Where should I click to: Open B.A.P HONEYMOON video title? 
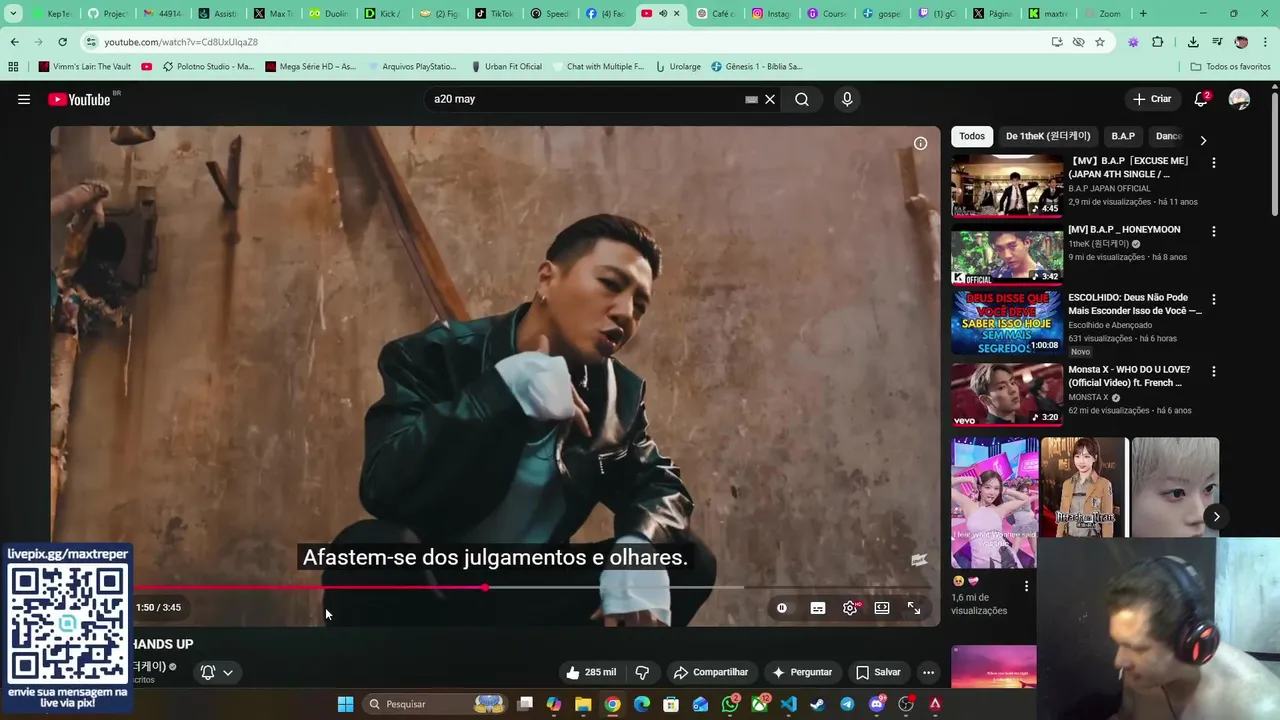(1124, 229)
